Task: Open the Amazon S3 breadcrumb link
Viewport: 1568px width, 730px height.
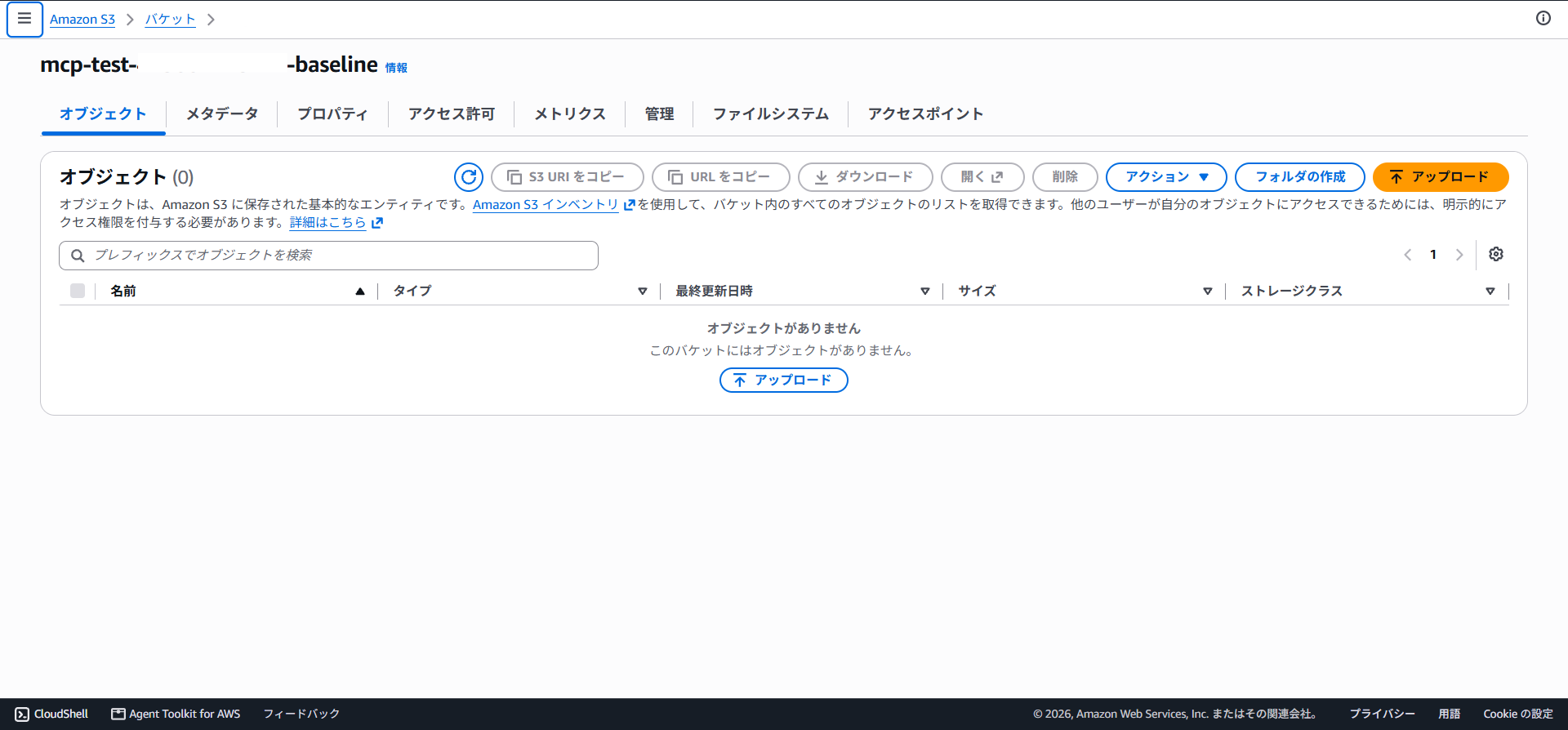Action: [x=82, y=19]
